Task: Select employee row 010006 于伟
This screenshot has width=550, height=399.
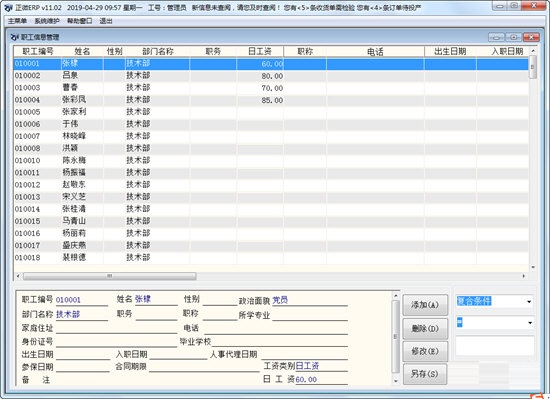Action: coord(271,124)
